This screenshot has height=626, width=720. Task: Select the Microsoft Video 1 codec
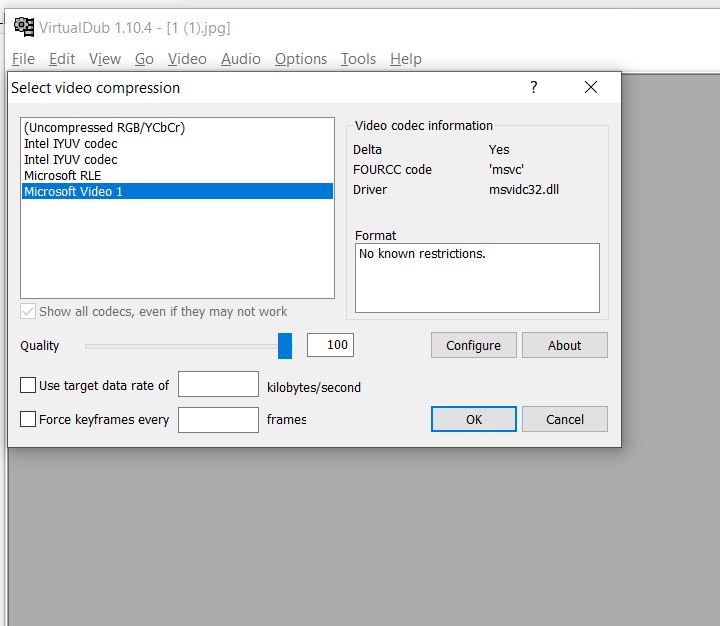pos(177,192)
